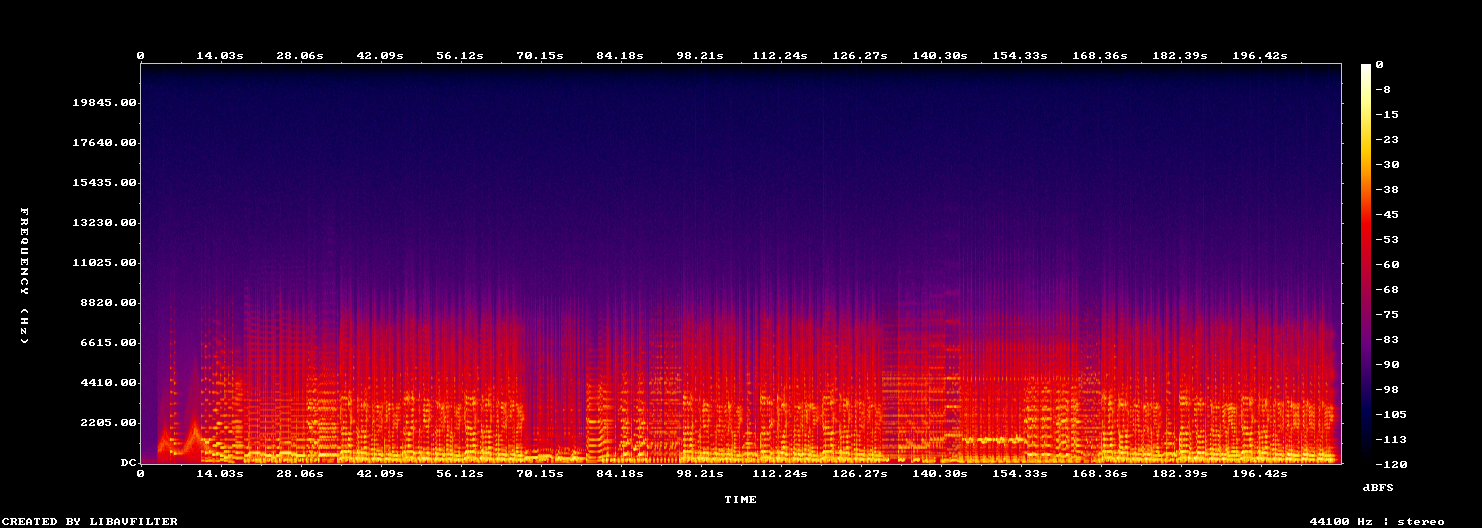This screenshot has height=528, width=1482.
Task: Select the -15 dBFS legend value
Action: point(1387,115)
